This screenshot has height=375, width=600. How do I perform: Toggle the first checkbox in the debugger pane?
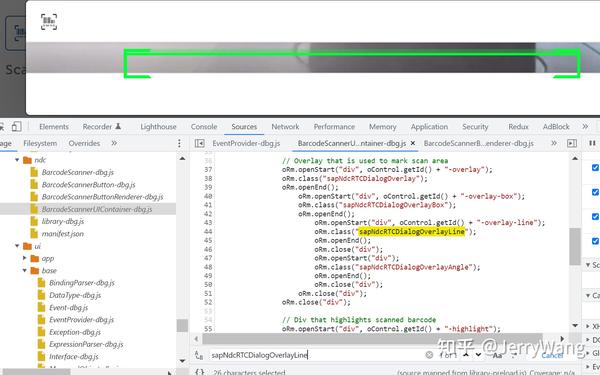(595, 168)
